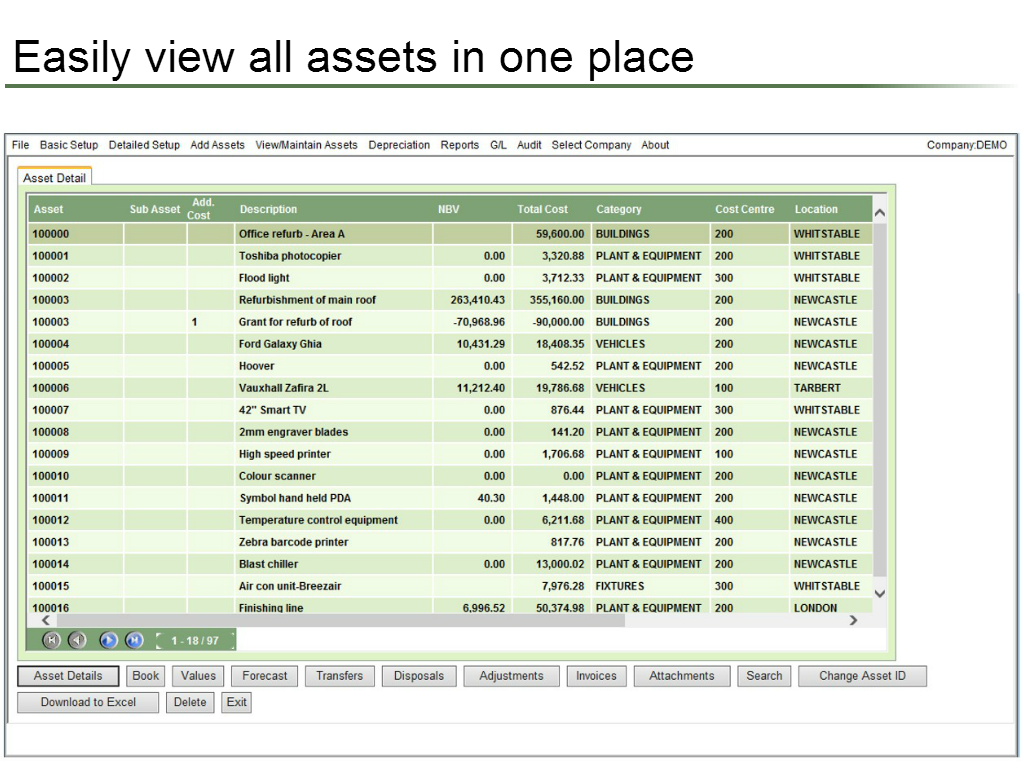The height and width of the screenshot is (768, 1024).
Task: Open the File menu
Action: [x=19, y=144]
